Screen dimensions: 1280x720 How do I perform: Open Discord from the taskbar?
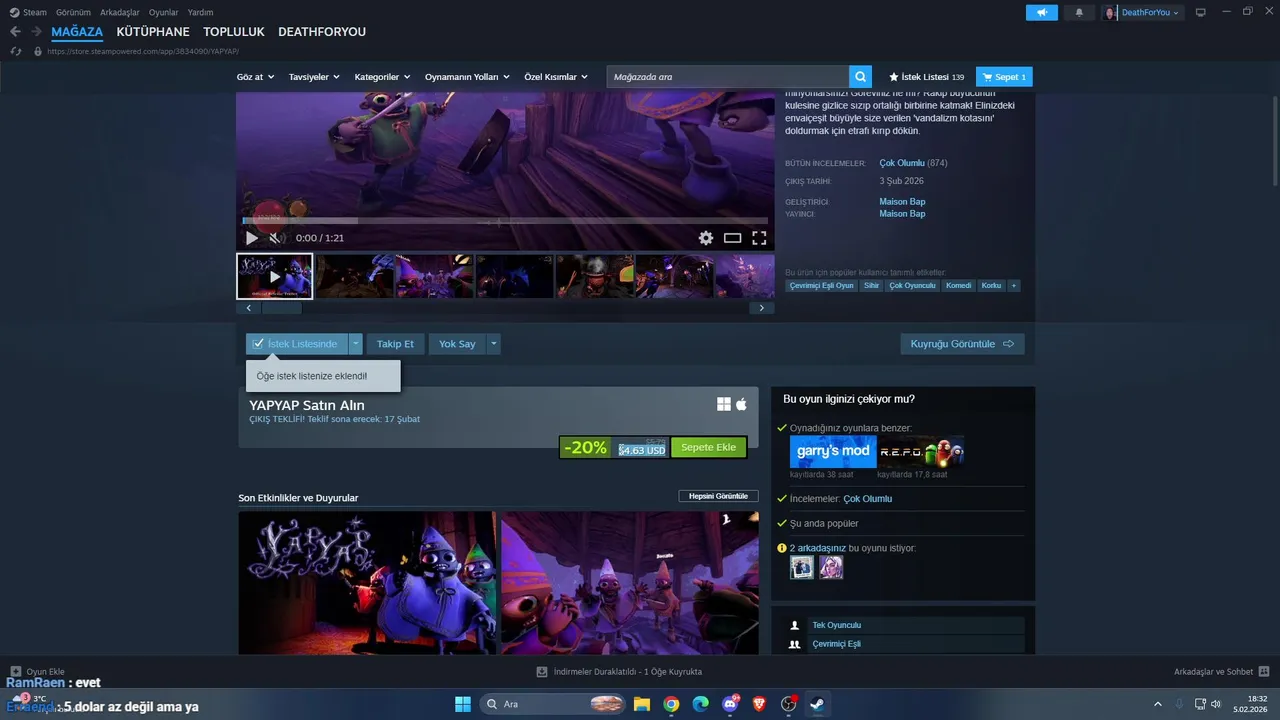click(x=730, y=704)
